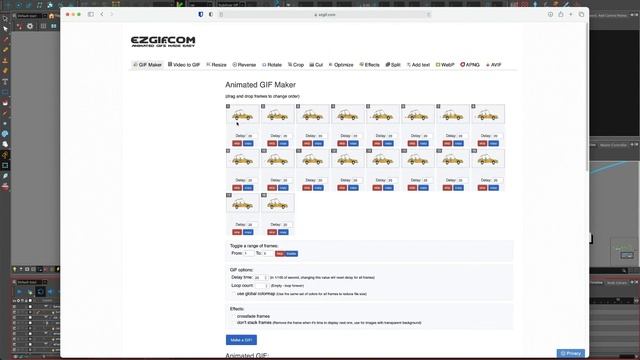Click the blue copy button under frame 12
Image resolution: width=640 pixels, height=360 pixels.
pos(353,188)
